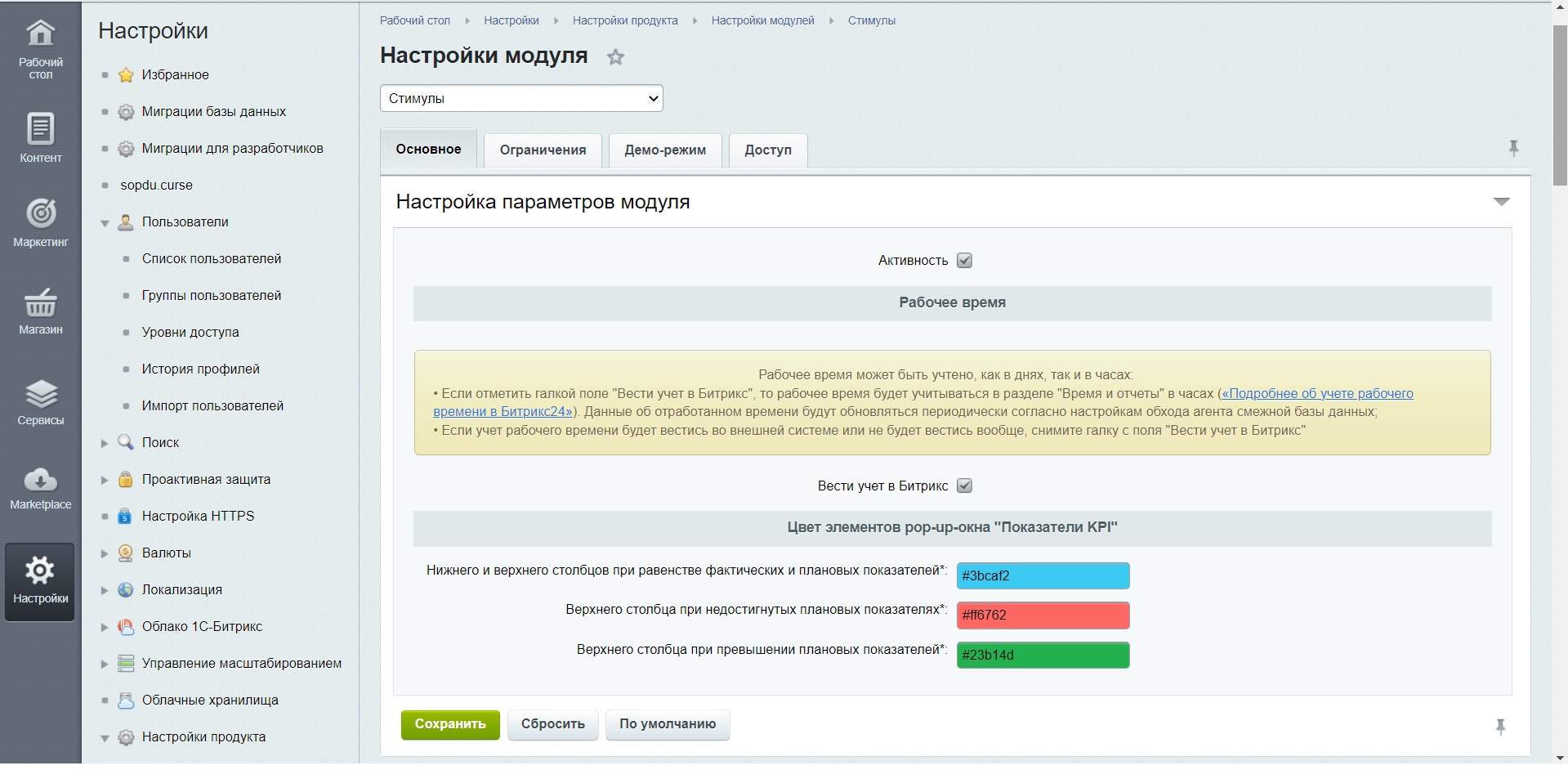Open Список пользователей in the sidebar
This screenshot has height=770, width=1568.
212,259
